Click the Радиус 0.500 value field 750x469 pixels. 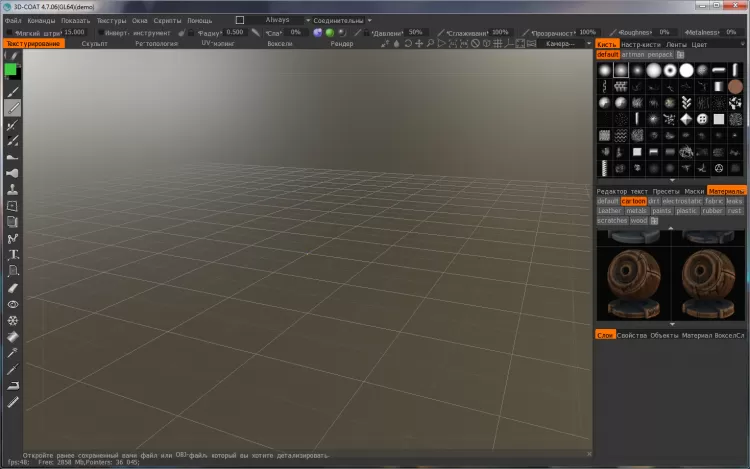(235, 32)
